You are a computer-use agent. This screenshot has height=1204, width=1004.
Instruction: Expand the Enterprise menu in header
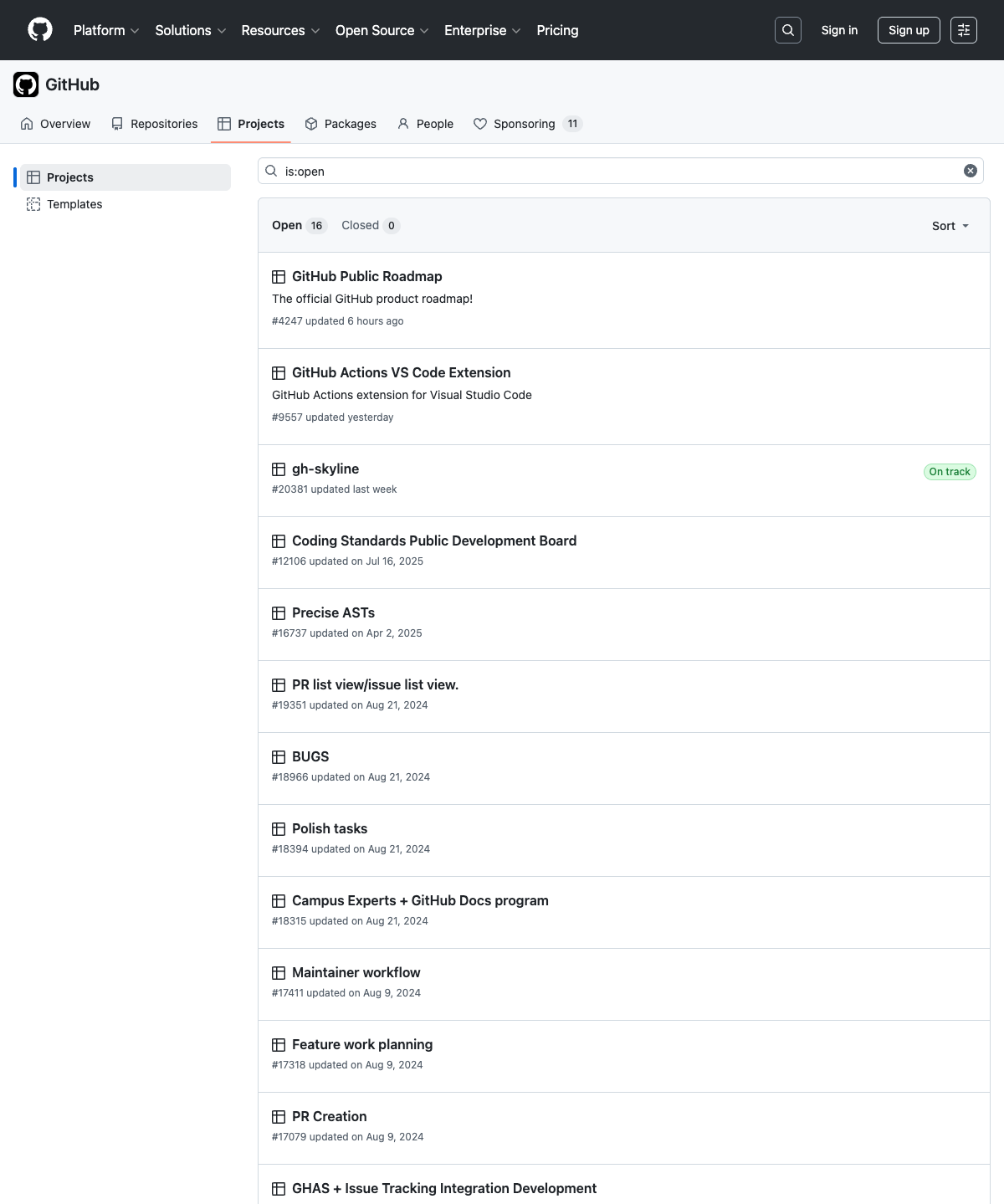482,30
